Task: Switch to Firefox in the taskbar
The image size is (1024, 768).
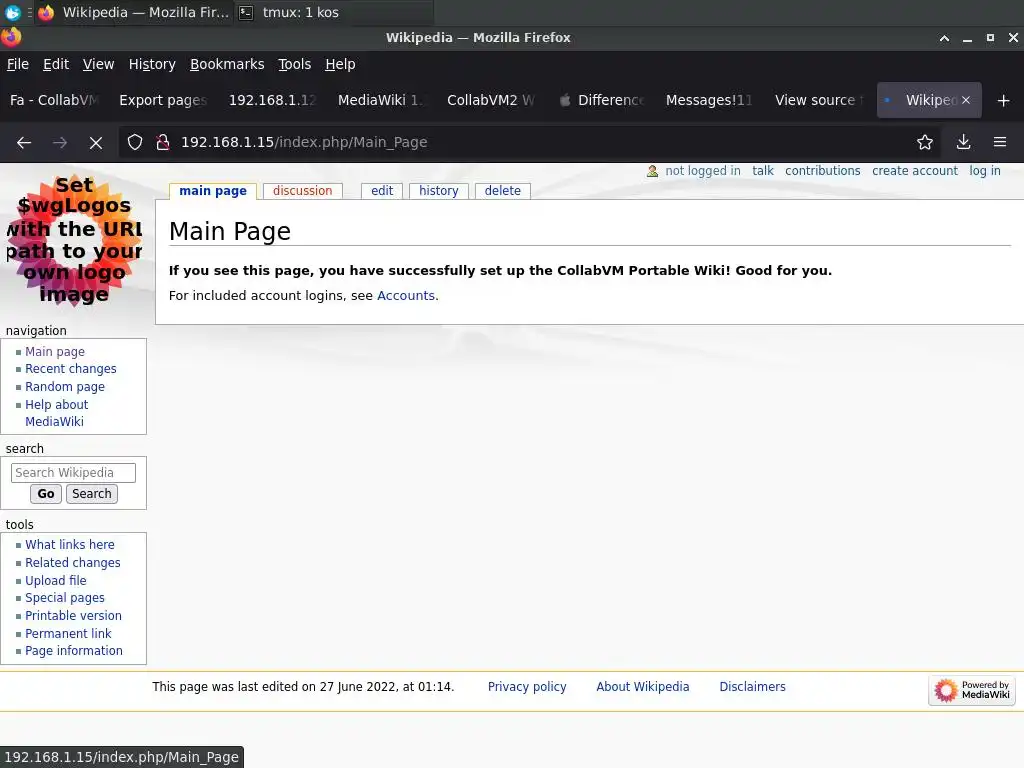Action: 135,12
